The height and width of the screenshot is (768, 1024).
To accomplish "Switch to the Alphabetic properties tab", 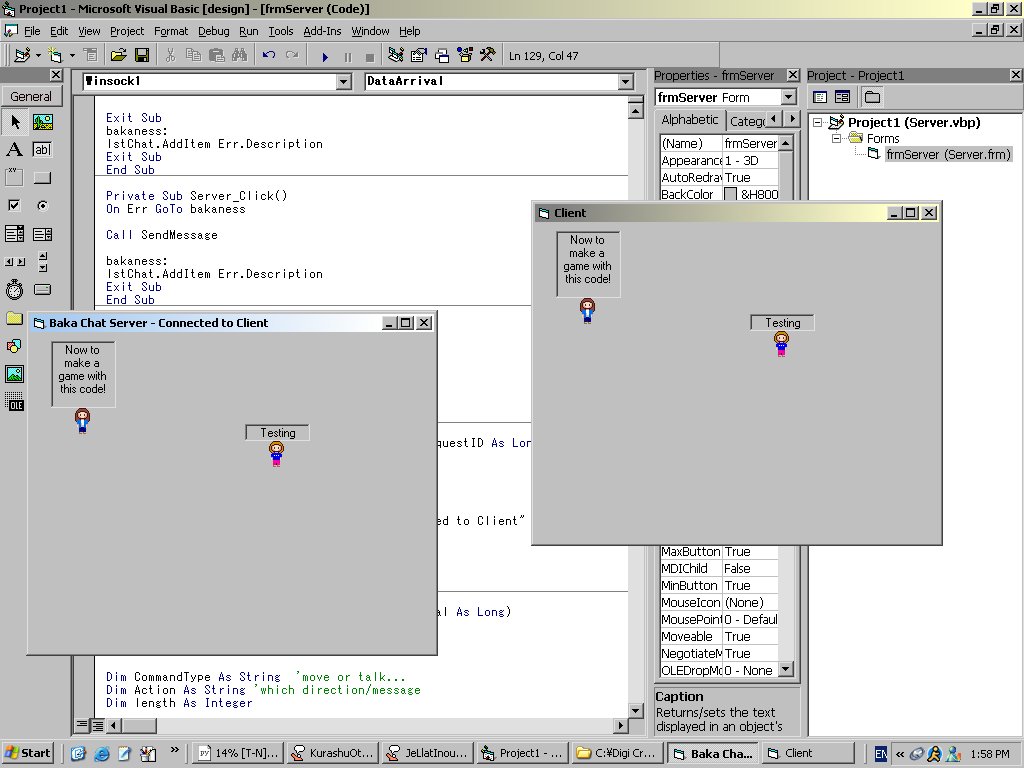I will pos(689,120).
